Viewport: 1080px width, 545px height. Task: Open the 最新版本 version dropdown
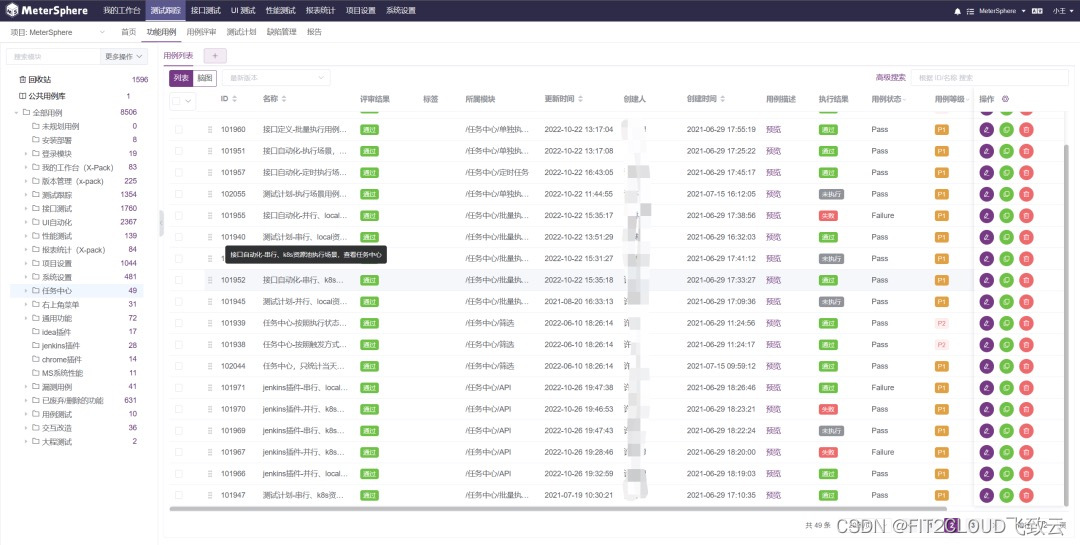pos(276,78)
